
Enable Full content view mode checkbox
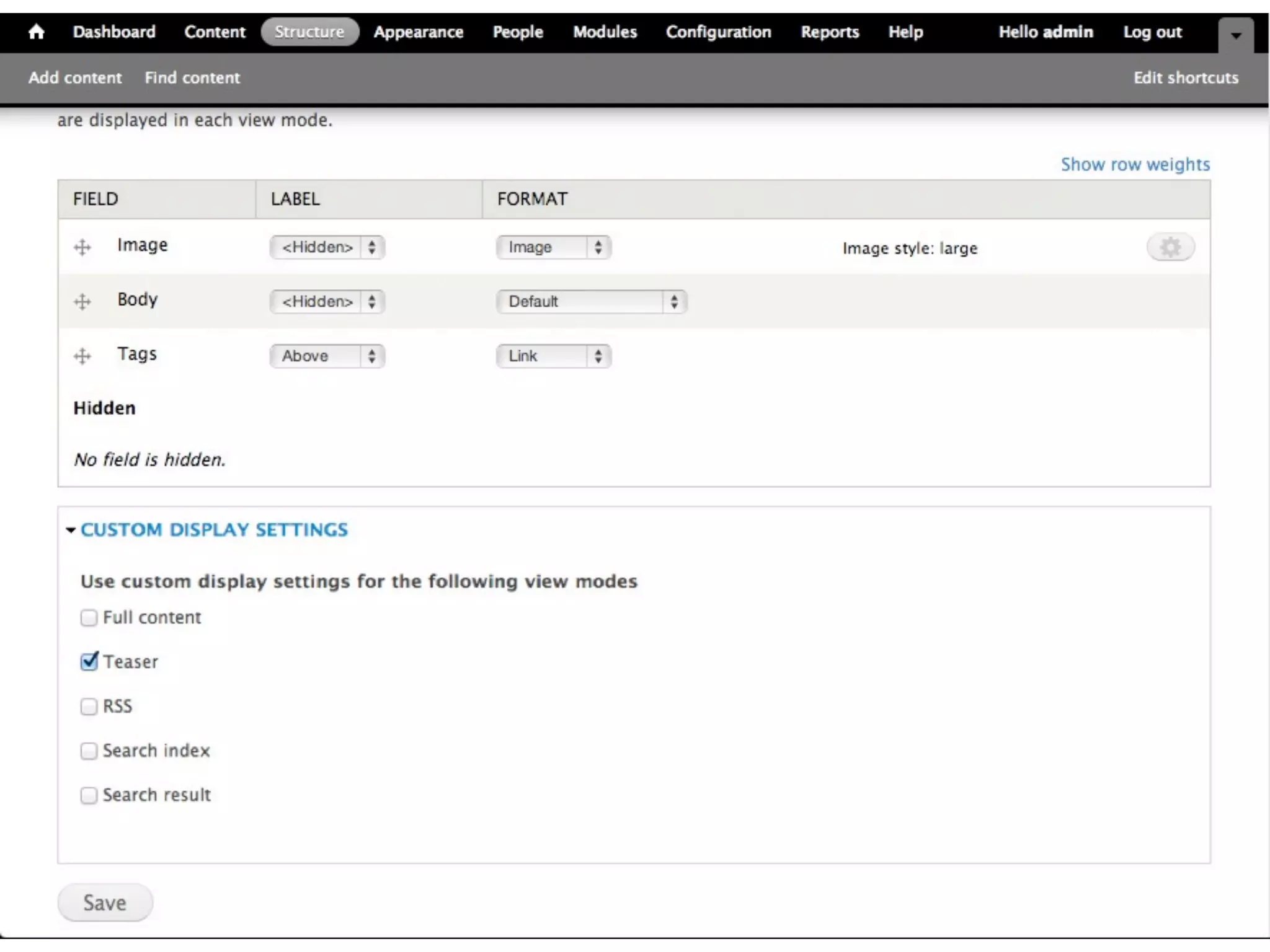(x=89, y=618)
